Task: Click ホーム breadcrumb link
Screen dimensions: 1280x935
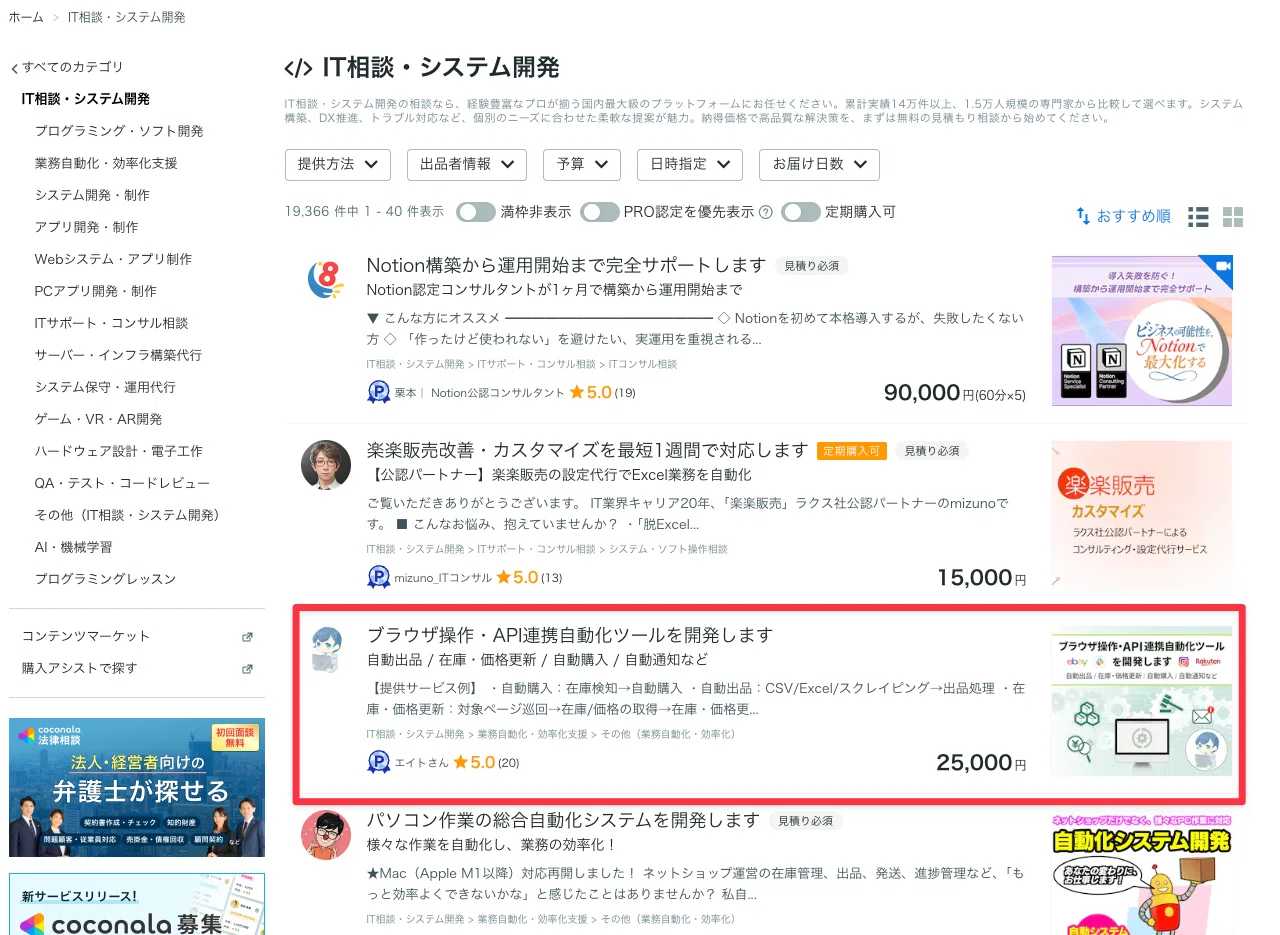Action: (26, 17)
